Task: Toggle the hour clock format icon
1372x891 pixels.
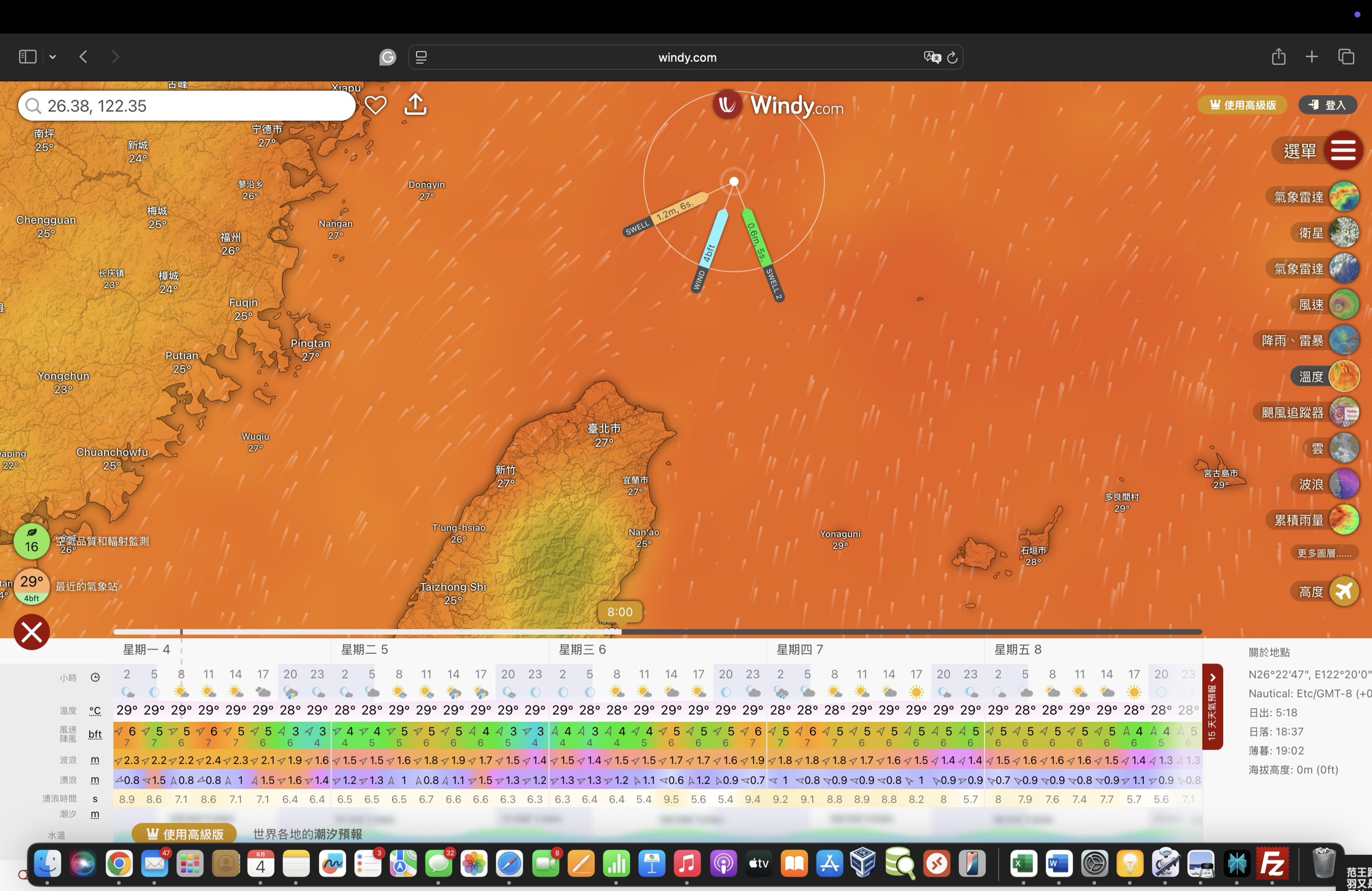Action: pos(95,677)
